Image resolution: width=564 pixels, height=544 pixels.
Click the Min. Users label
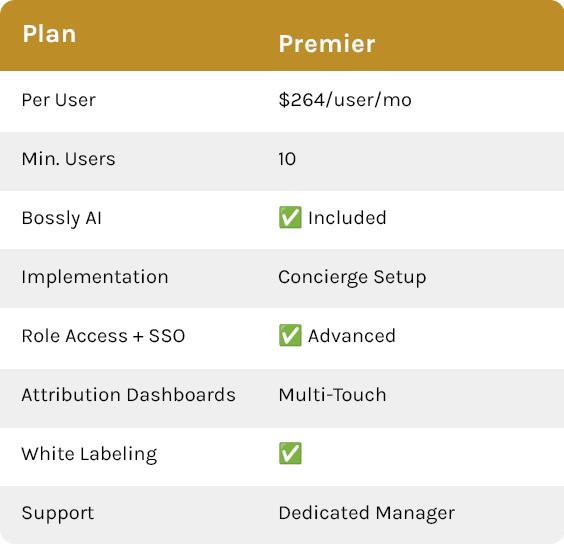68,159
